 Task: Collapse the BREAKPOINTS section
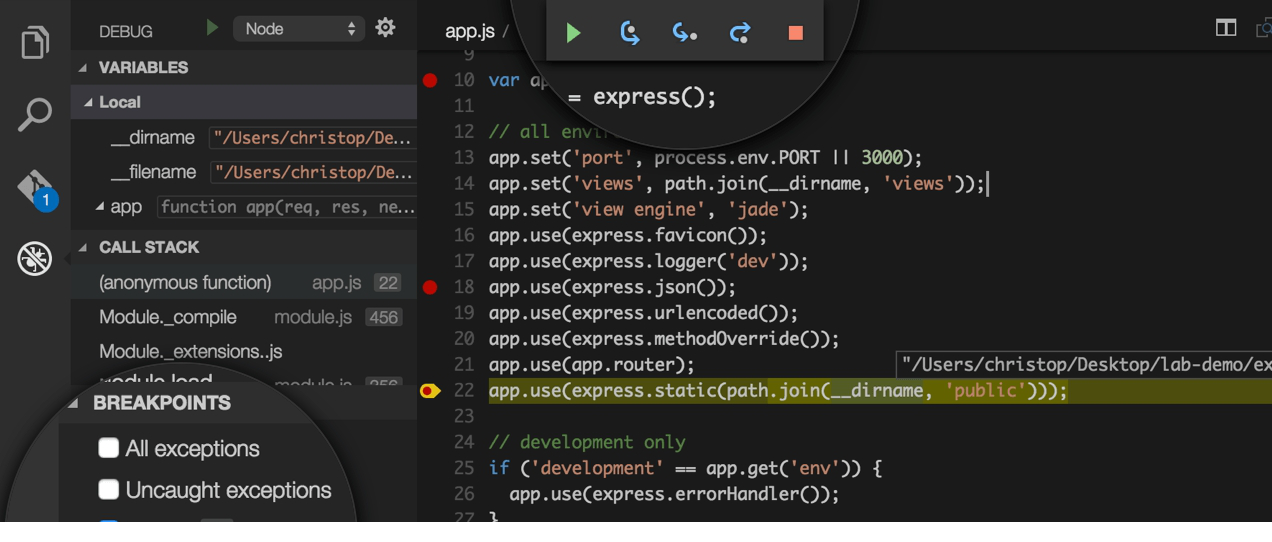[74, 403]
